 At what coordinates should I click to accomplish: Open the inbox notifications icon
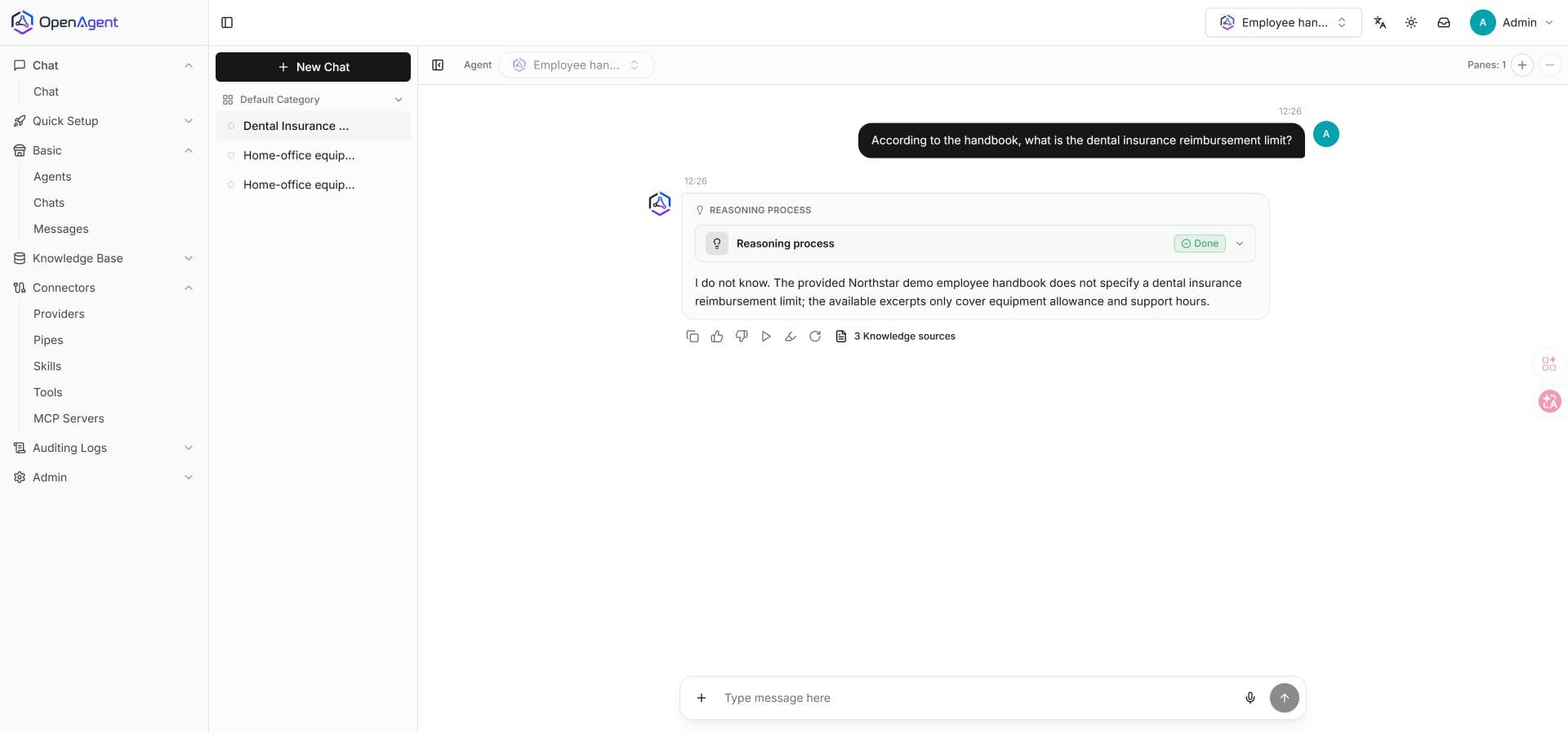(1444, 23)
